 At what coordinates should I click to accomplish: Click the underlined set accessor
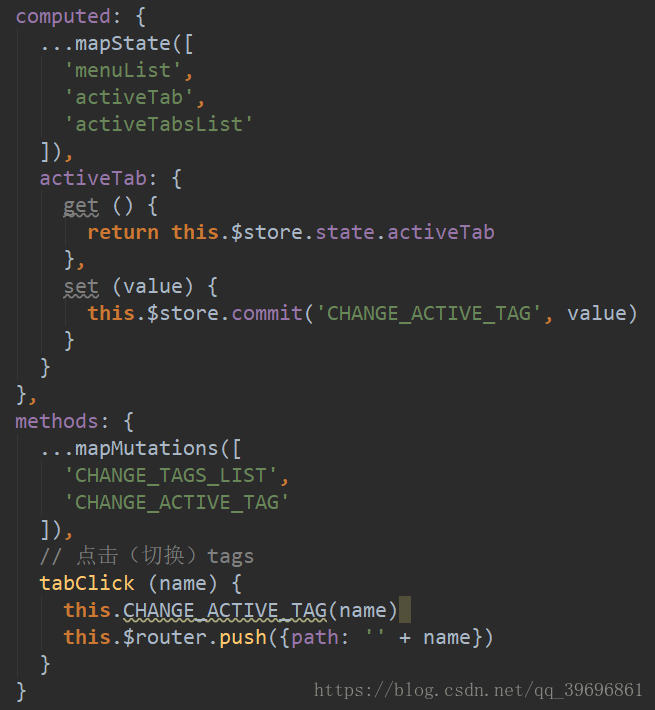point(81,287)
